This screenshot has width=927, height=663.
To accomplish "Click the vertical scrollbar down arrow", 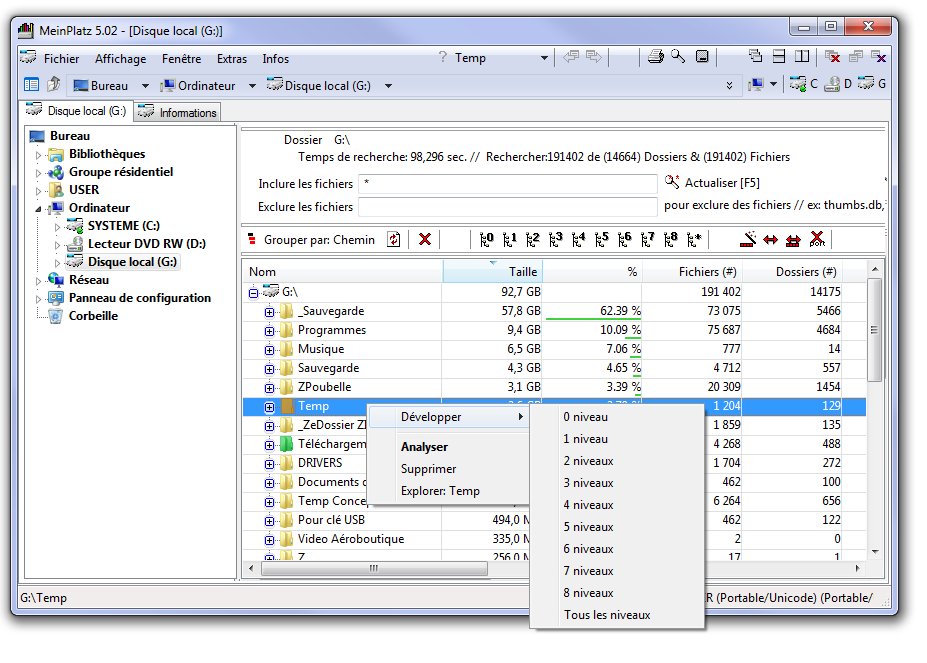I will (876, 552).
